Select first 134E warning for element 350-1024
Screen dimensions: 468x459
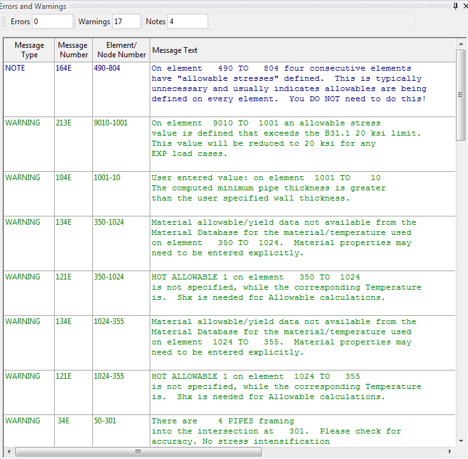pyautogui.click(x=230, y=243)
